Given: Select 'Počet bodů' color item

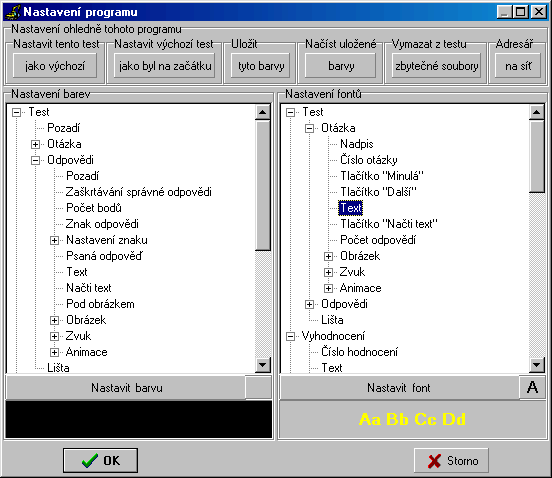Looking at the screenshot, I should tap(94, 208).
